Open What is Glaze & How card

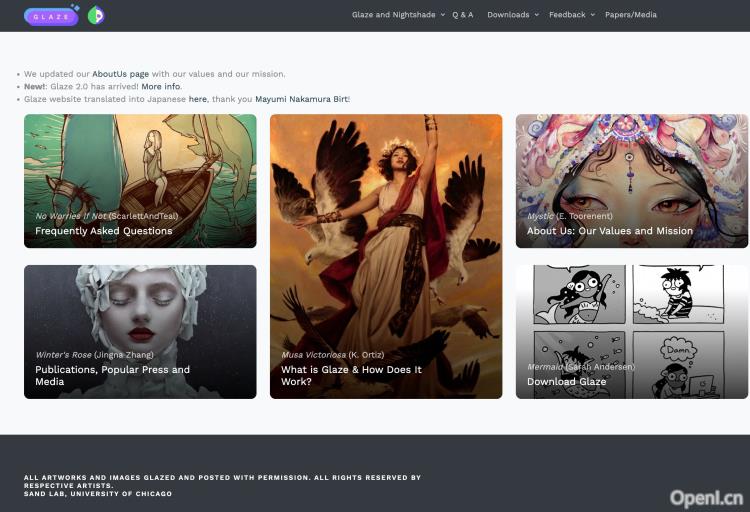click(x=351, y=375)
